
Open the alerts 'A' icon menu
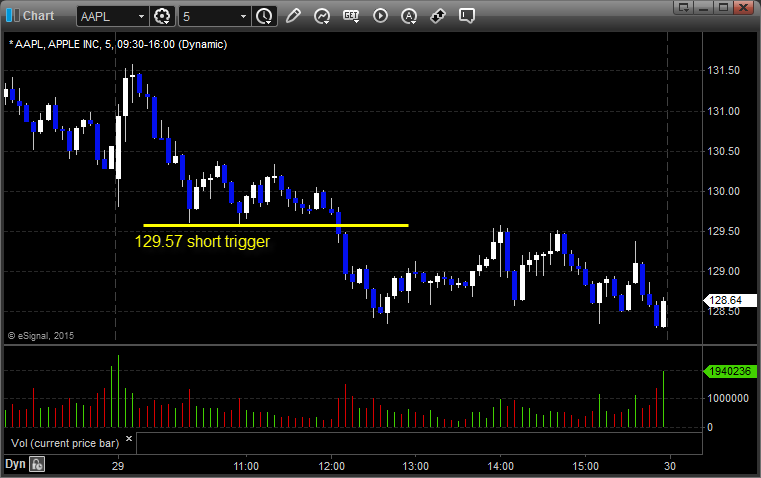pyautogui.click(x=409, y=16)
